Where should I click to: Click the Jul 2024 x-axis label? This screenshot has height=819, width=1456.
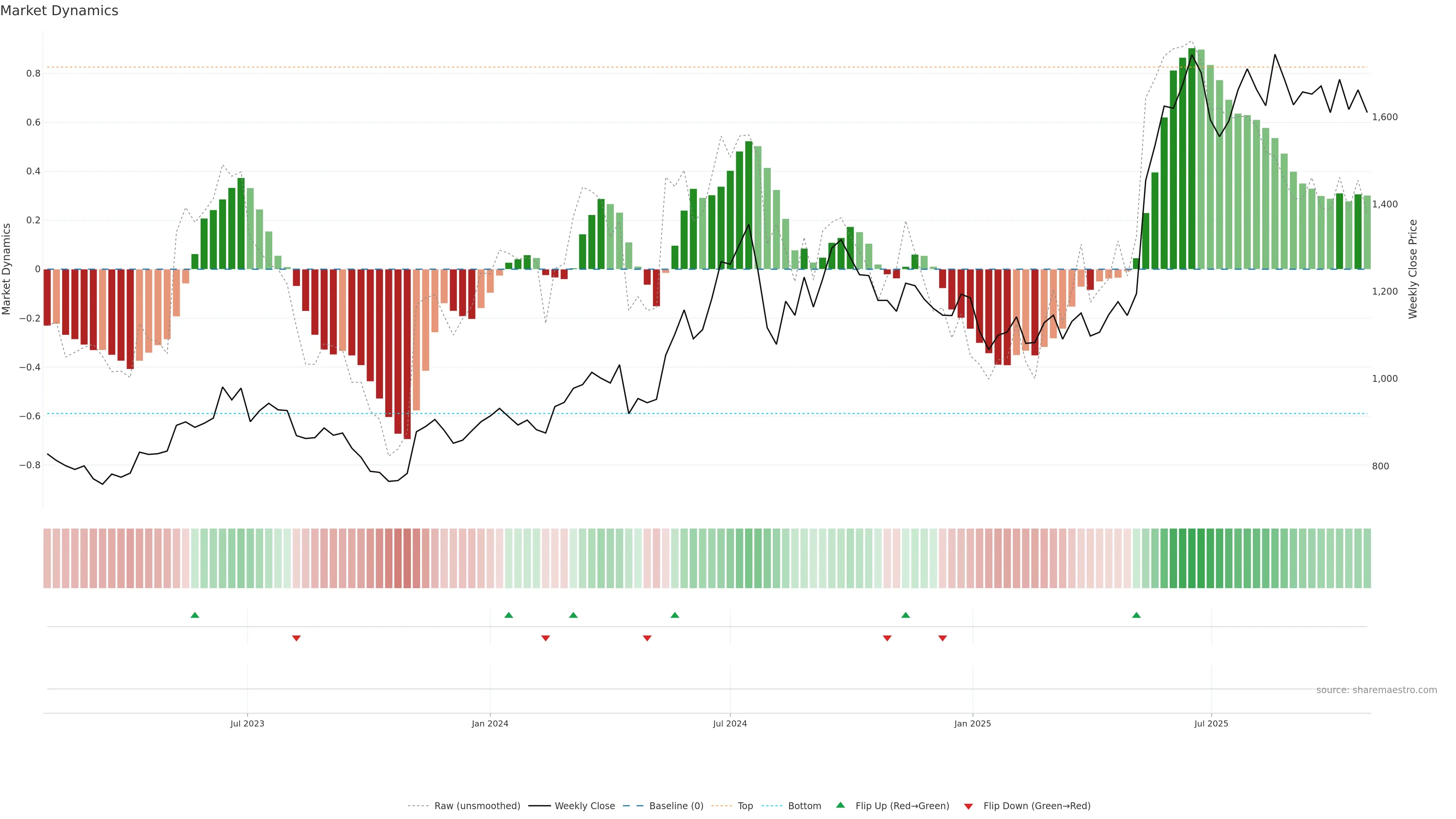pyautogui.click(x=730, y=723)
